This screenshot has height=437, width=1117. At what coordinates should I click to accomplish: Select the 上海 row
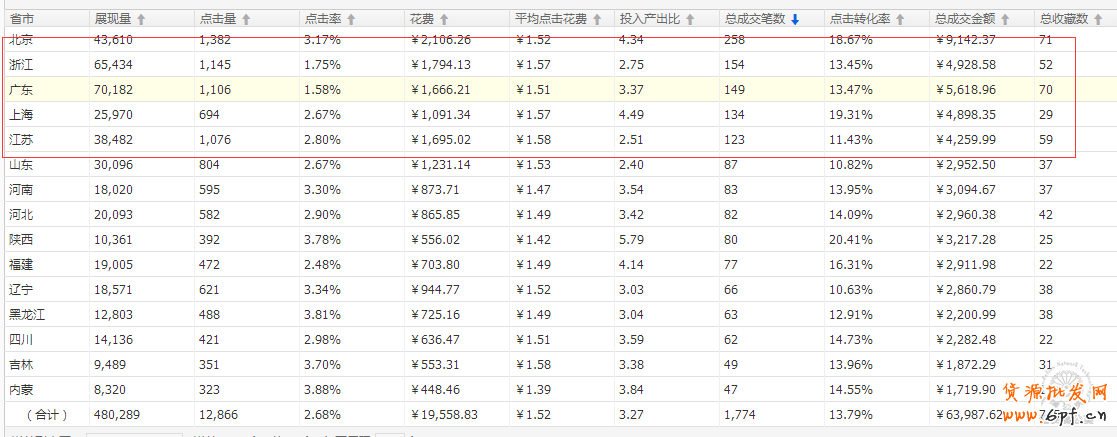21,115
